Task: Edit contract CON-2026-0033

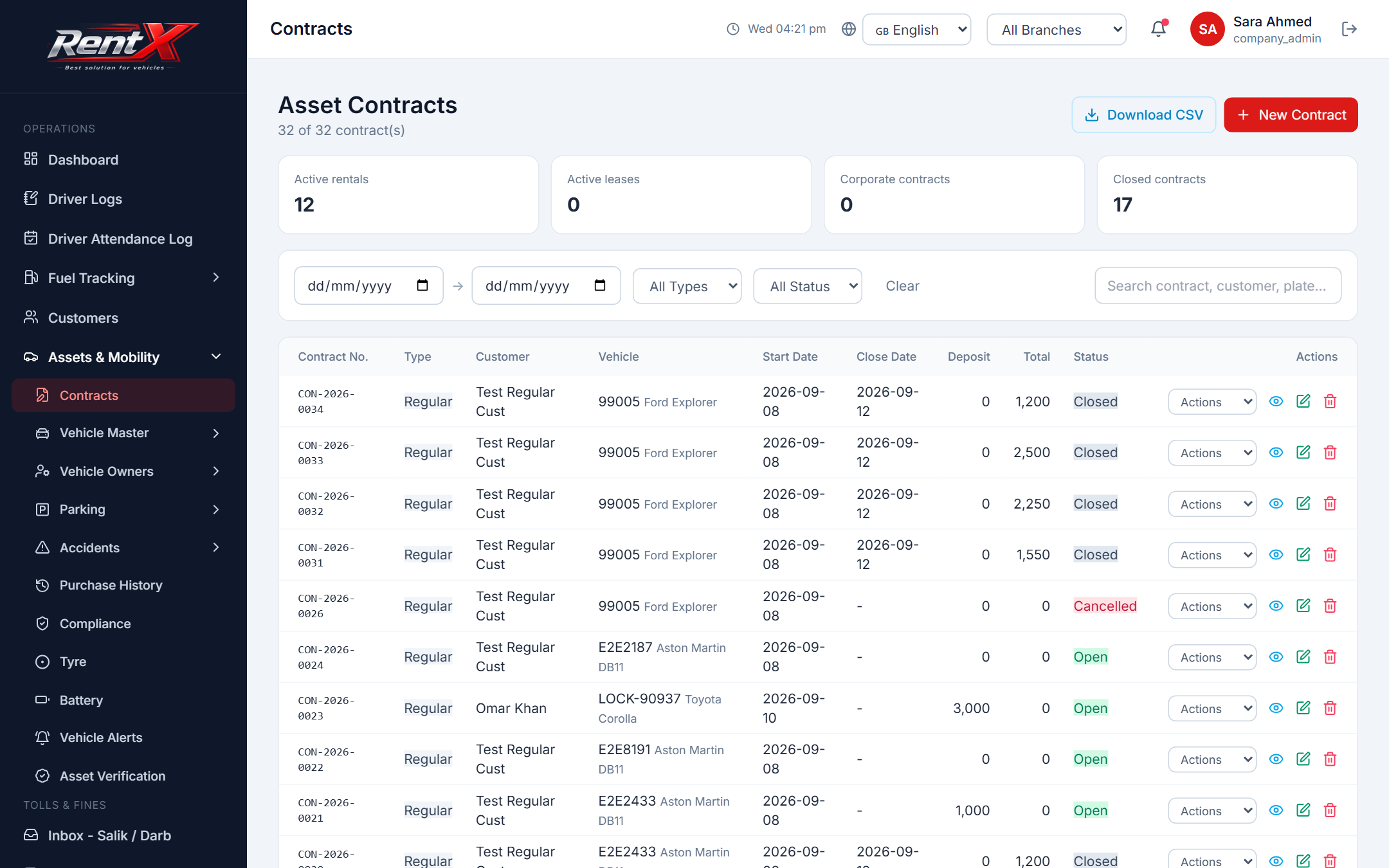Action: pyautogui.click(x=1303, y=452)
